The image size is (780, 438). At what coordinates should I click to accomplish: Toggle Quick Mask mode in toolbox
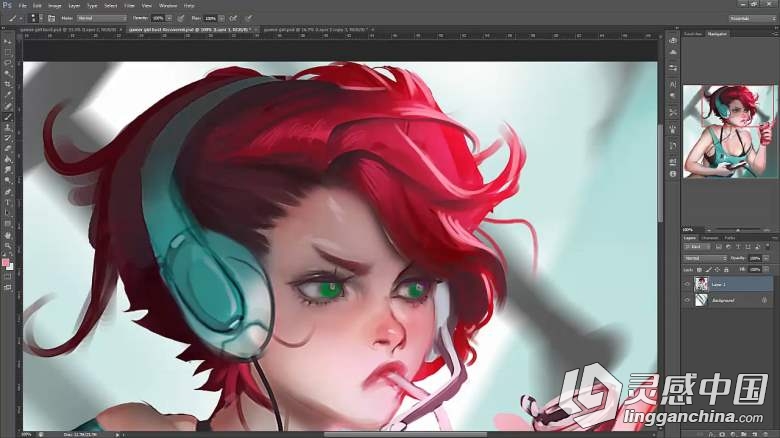pos(7,277)
